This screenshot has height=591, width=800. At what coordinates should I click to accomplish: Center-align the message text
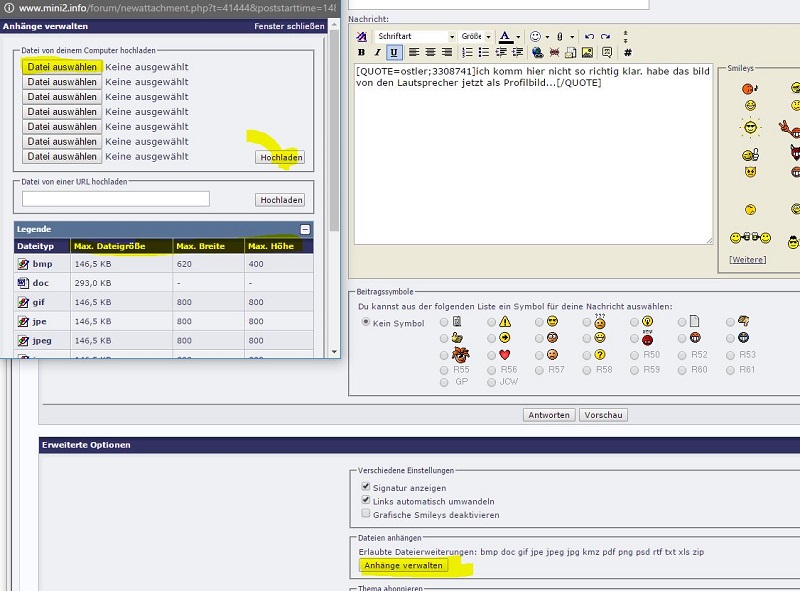point(431,52)
